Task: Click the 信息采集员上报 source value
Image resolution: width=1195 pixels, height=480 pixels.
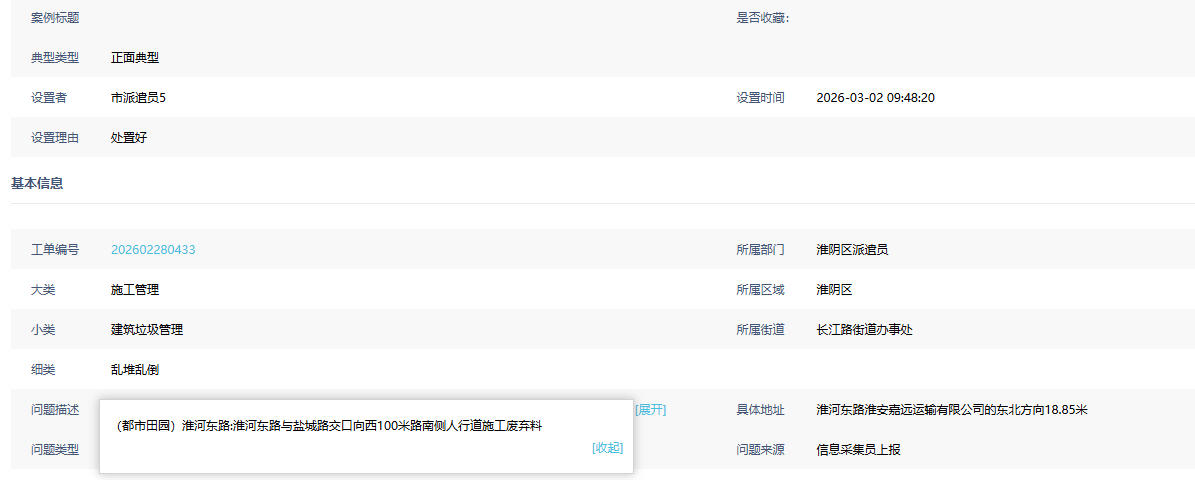Action: click(x=858, y=450)
